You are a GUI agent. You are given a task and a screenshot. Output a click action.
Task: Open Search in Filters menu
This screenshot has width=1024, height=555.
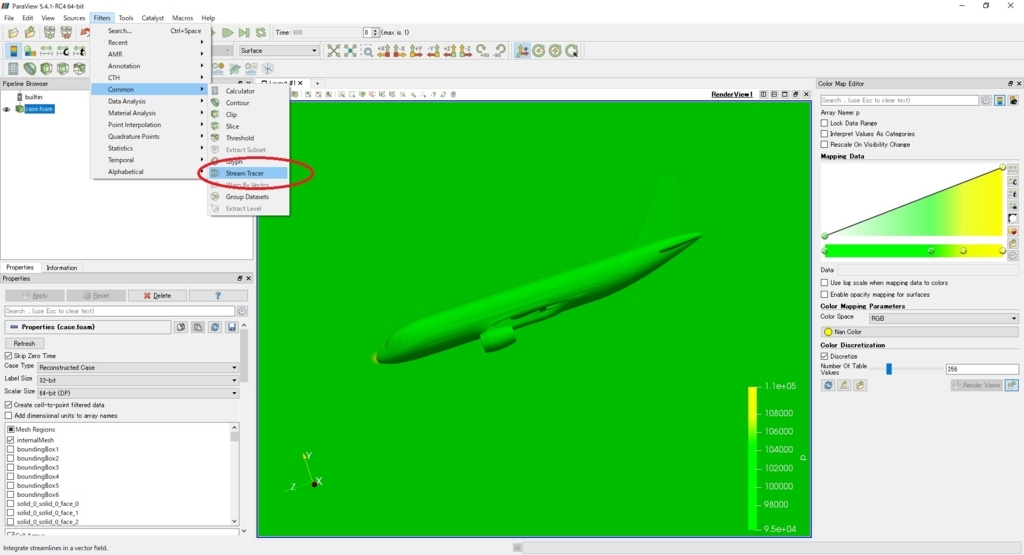(x=149, y=31)
